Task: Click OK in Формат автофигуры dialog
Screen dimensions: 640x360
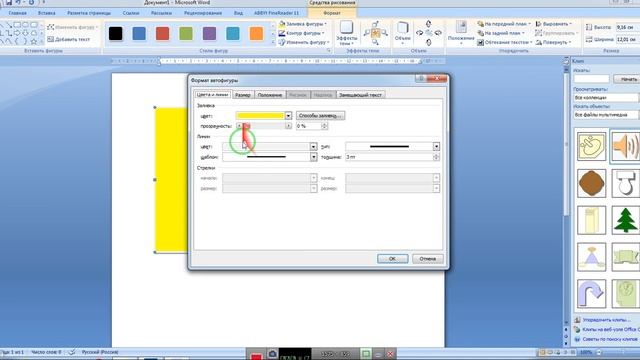Action: point(392,259)
